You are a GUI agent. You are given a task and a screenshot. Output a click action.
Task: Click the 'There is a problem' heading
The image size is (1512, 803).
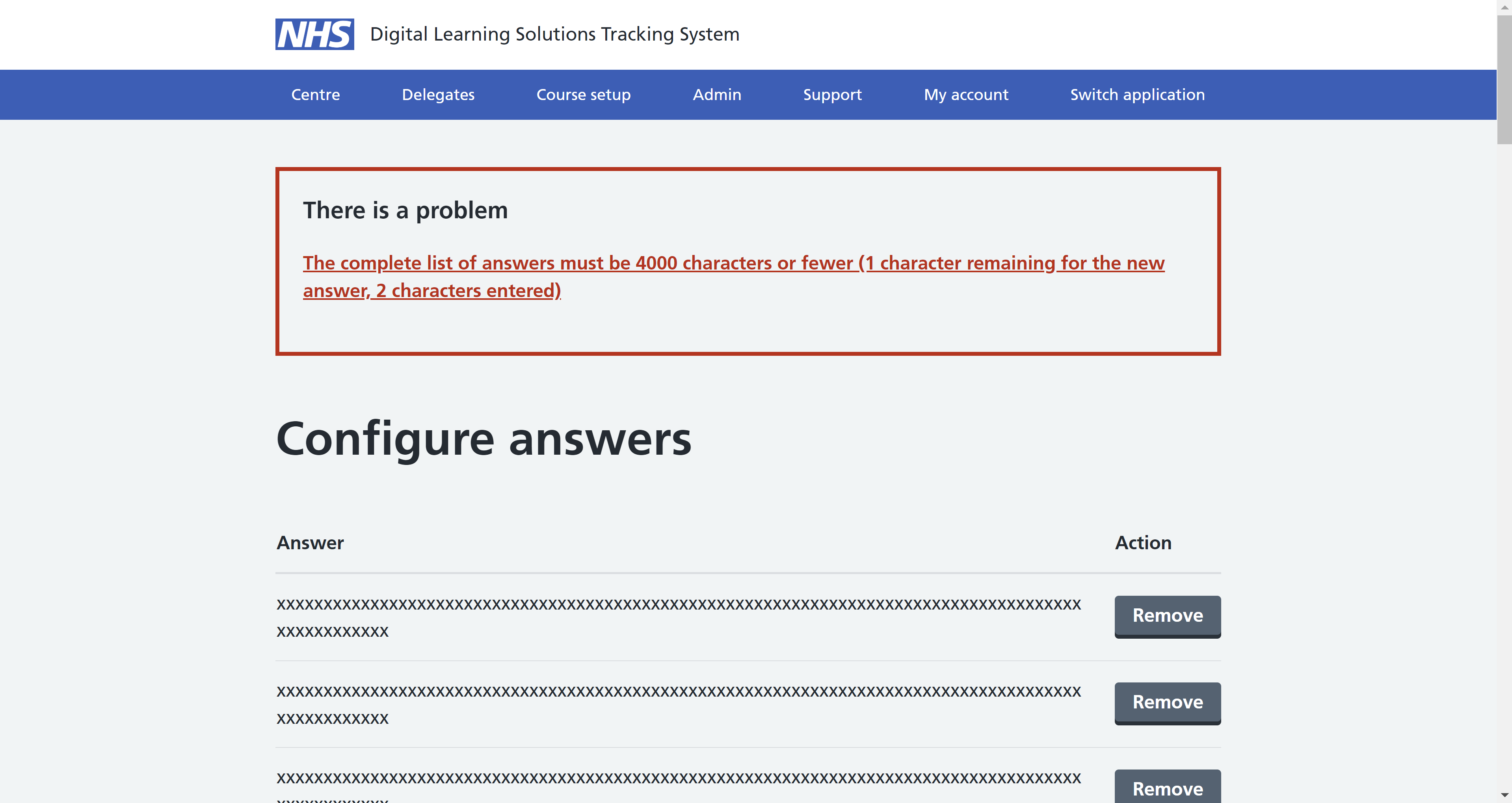tap(405, 211)
